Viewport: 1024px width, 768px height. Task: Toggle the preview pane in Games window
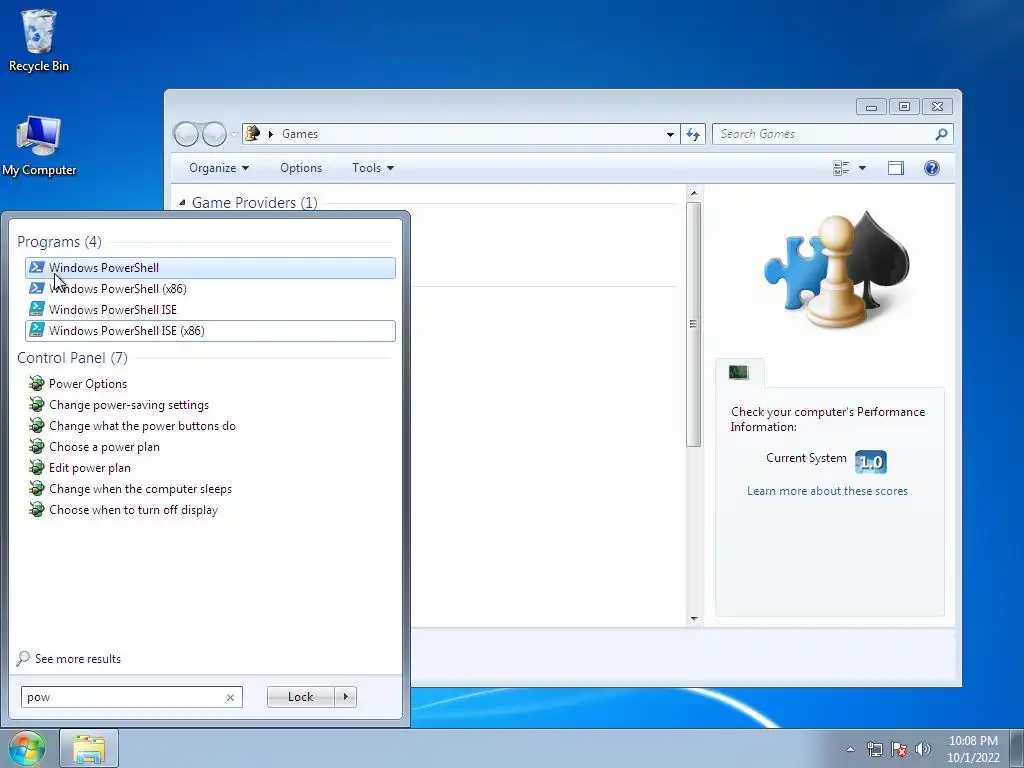[x=896, y=168]
